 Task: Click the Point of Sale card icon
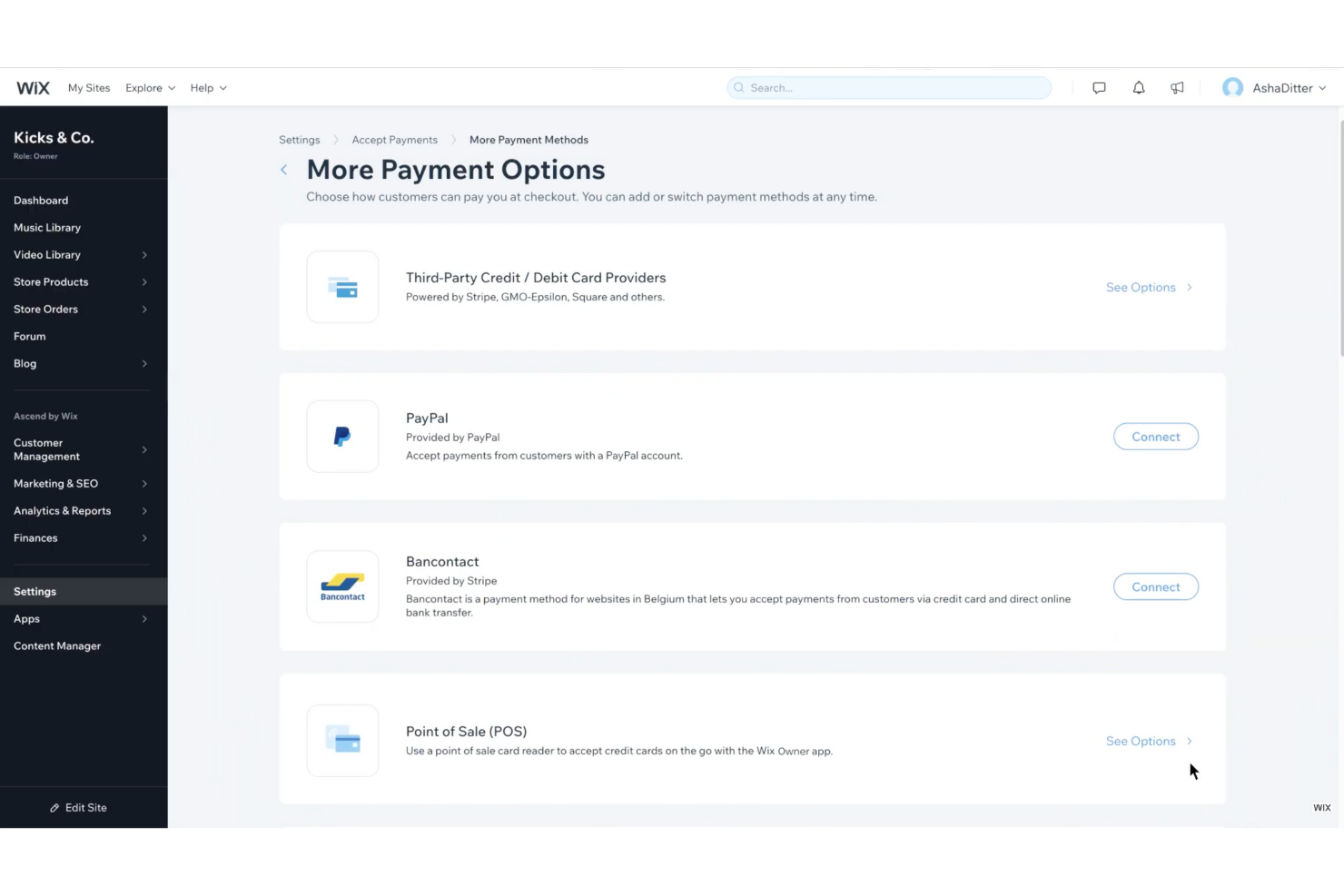click(342, 740)
